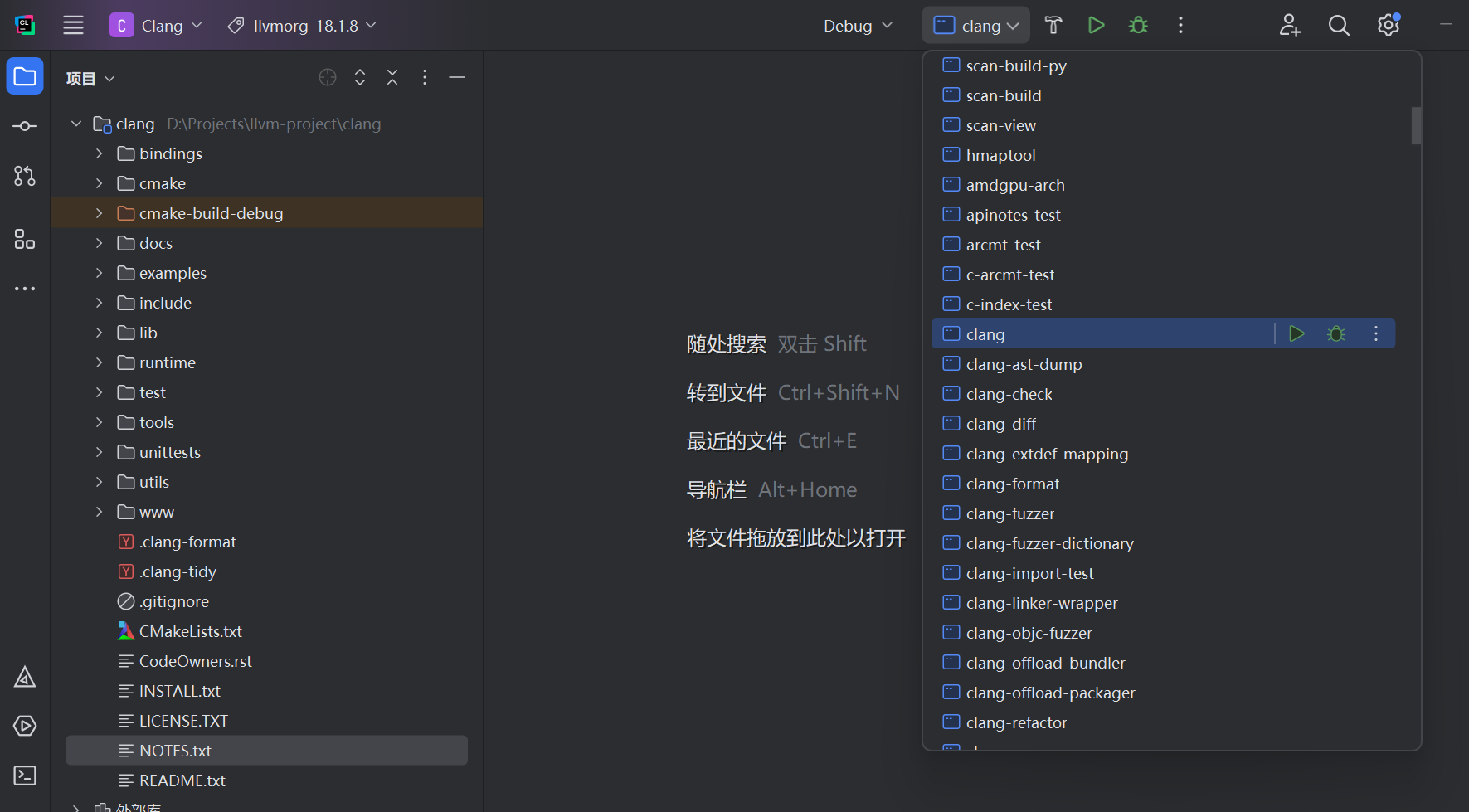This screenshot has height=812, width=1469.
Task: Debug clang from dropdown list row
Action: coord(1336,333)
